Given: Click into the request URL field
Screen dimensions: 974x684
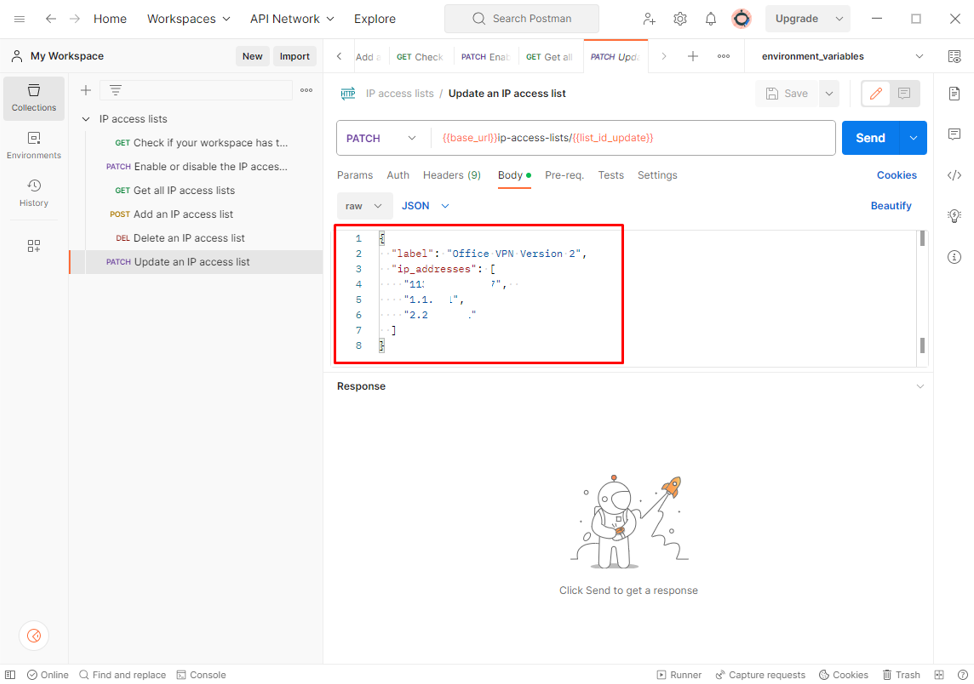Looking at the screenshot, I should [x=632, y=138].
